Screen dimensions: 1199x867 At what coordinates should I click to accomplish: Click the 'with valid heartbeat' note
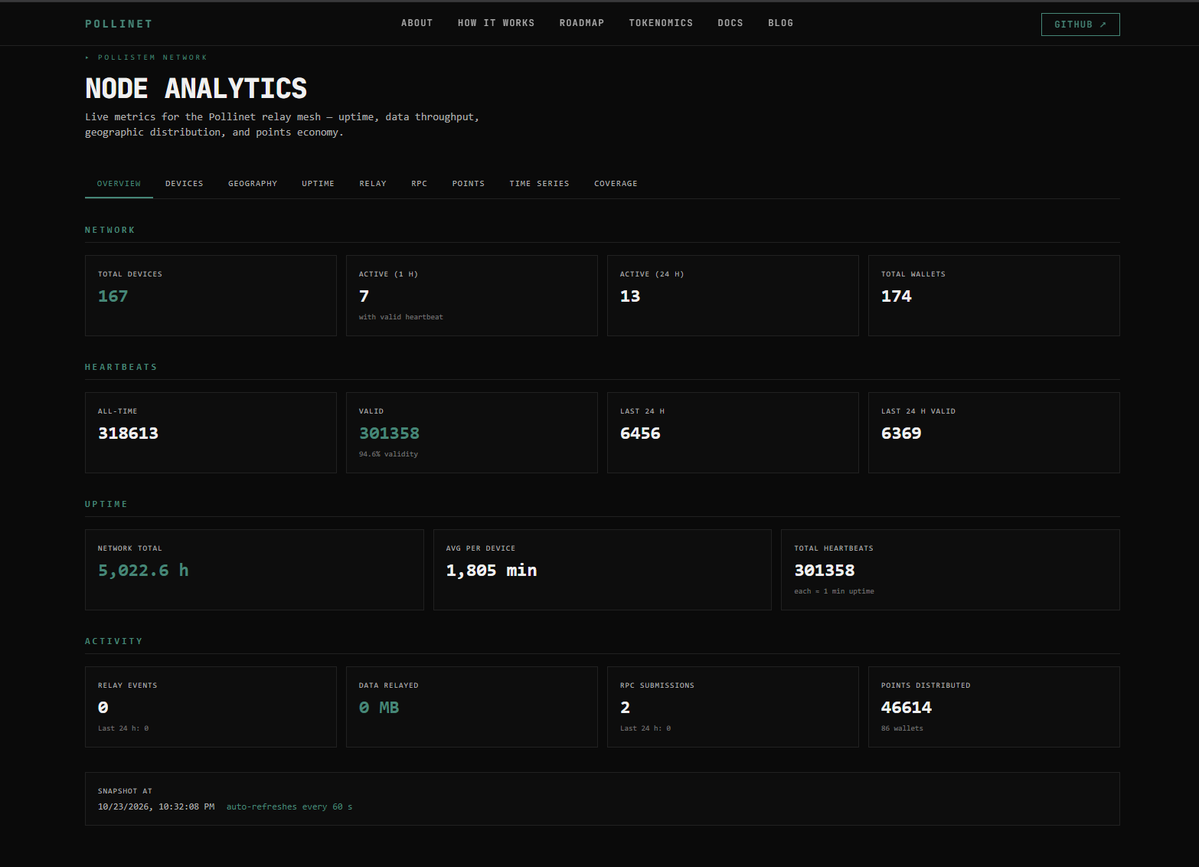(x=401, y=317)
